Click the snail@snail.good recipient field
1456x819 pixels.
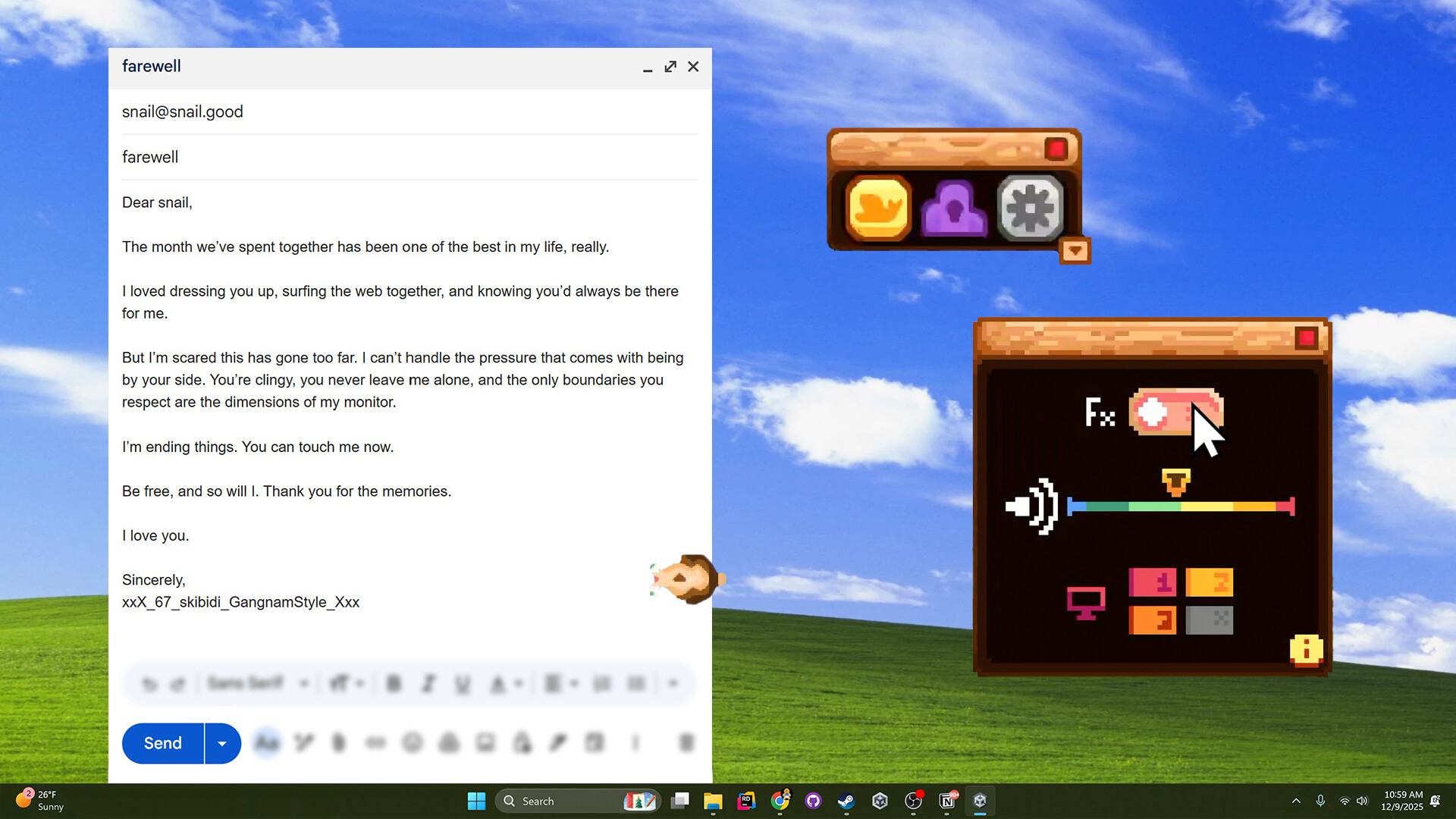pos(182,111)
